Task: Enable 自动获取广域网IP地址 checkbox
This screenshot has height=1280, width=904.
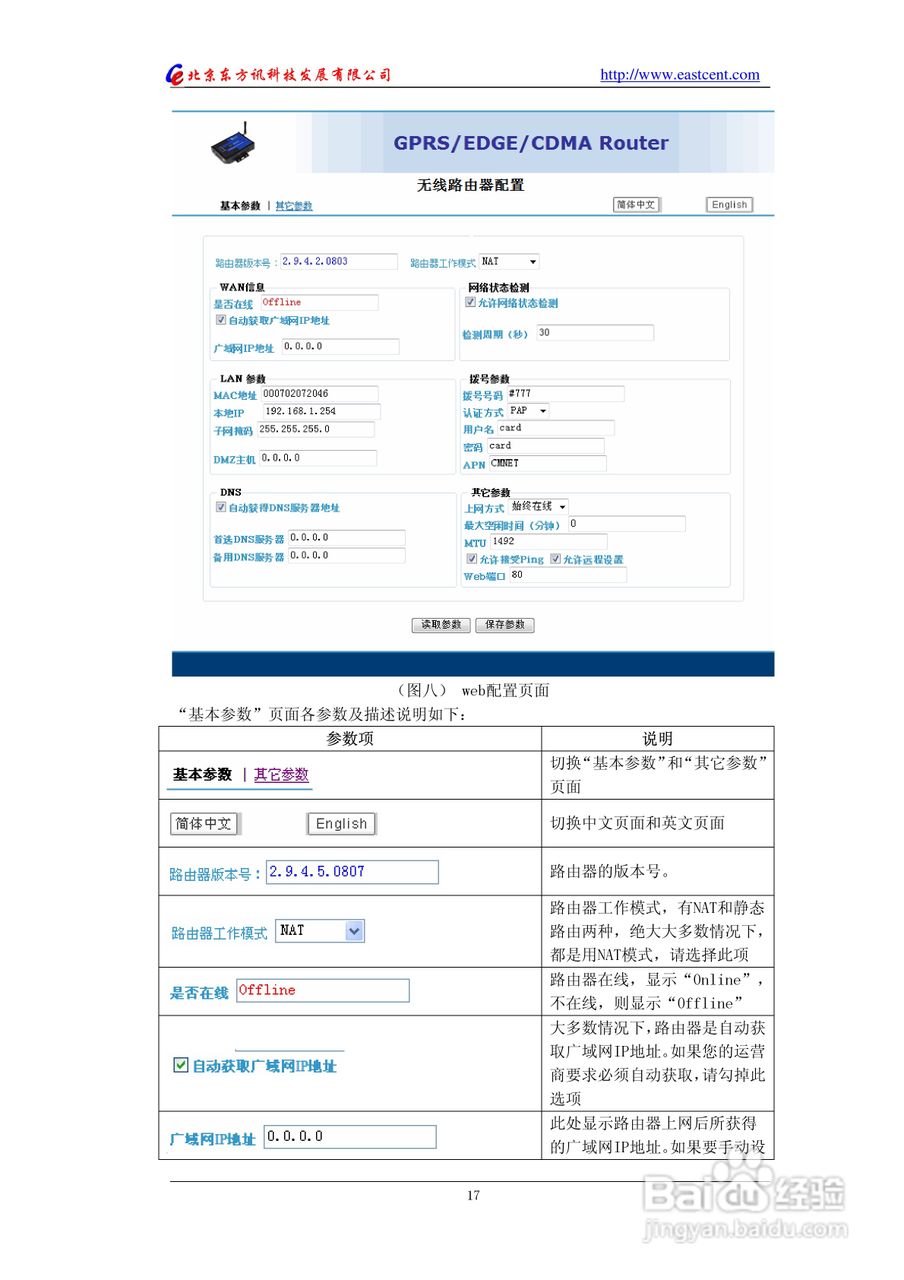Action: (222, 321)
